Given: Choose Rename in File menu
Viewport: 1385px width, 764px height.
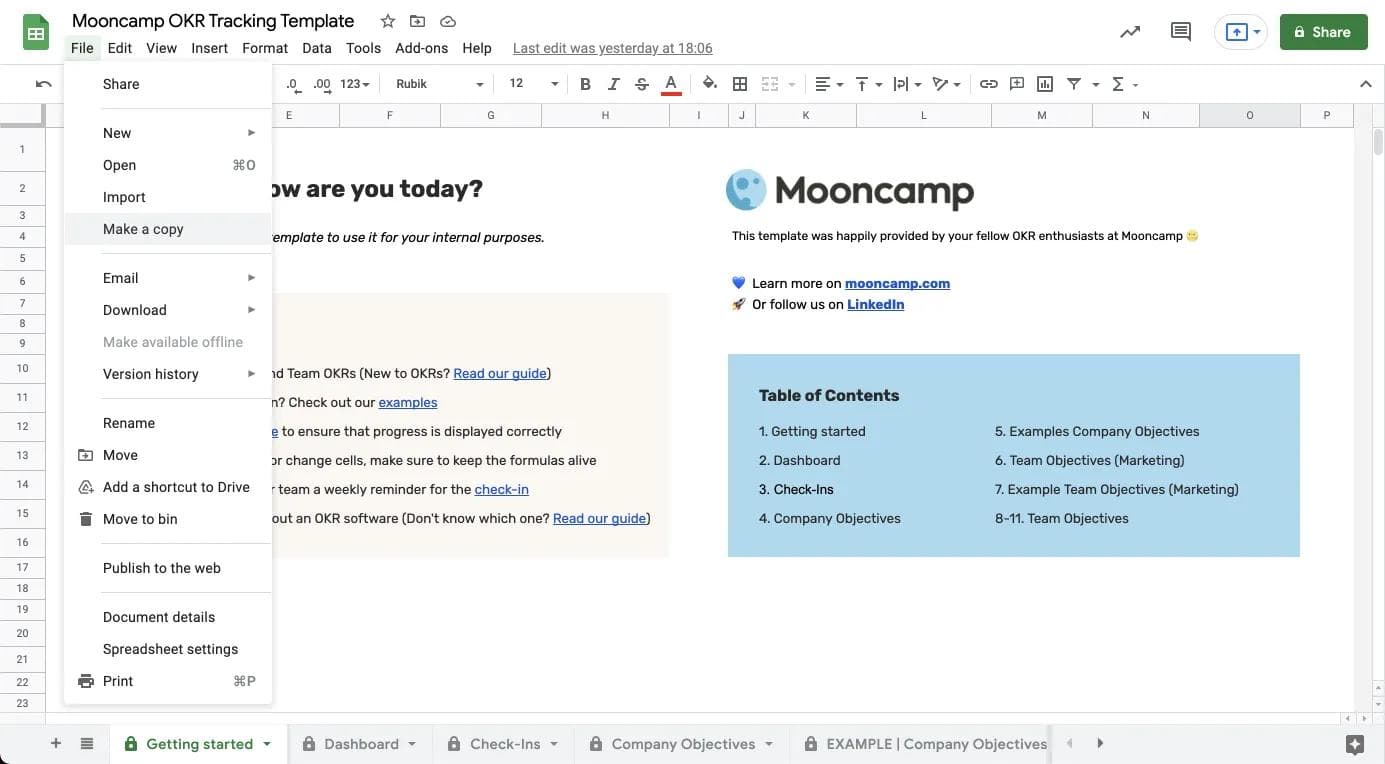Looking at the screenshot, I should point(167,423).
